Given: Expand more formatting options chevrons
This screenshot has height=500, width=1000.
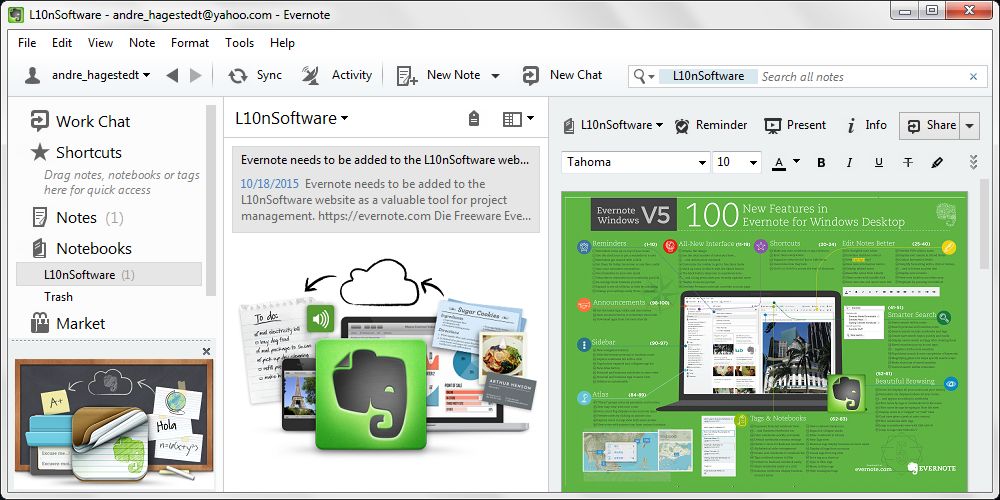Looking at the screenshot, I should (973, 162).
